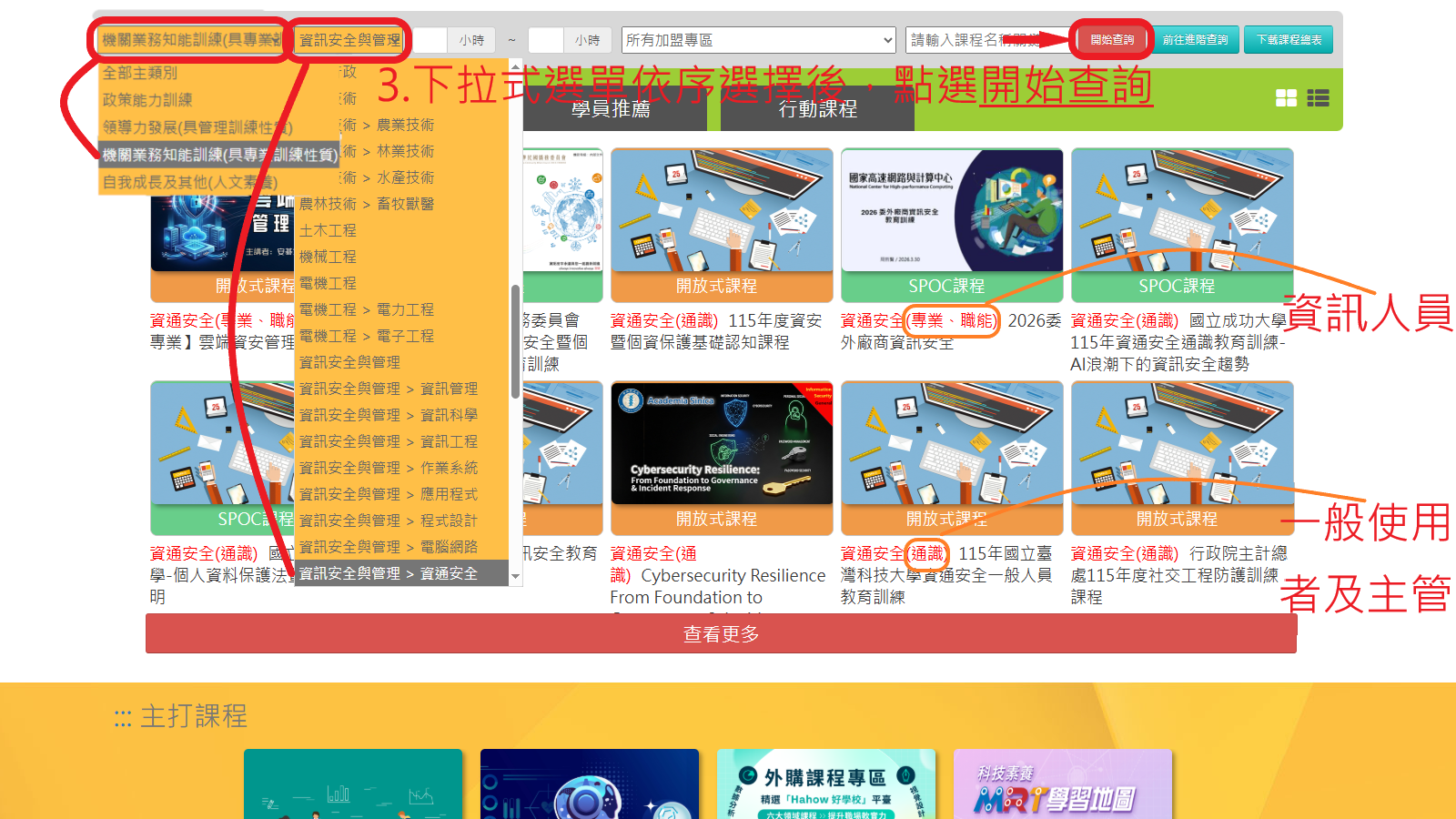Click the dropdown list scrollbar thumb
The height and width of the screenshot is (819, 1456).
[x=516, y=342]
